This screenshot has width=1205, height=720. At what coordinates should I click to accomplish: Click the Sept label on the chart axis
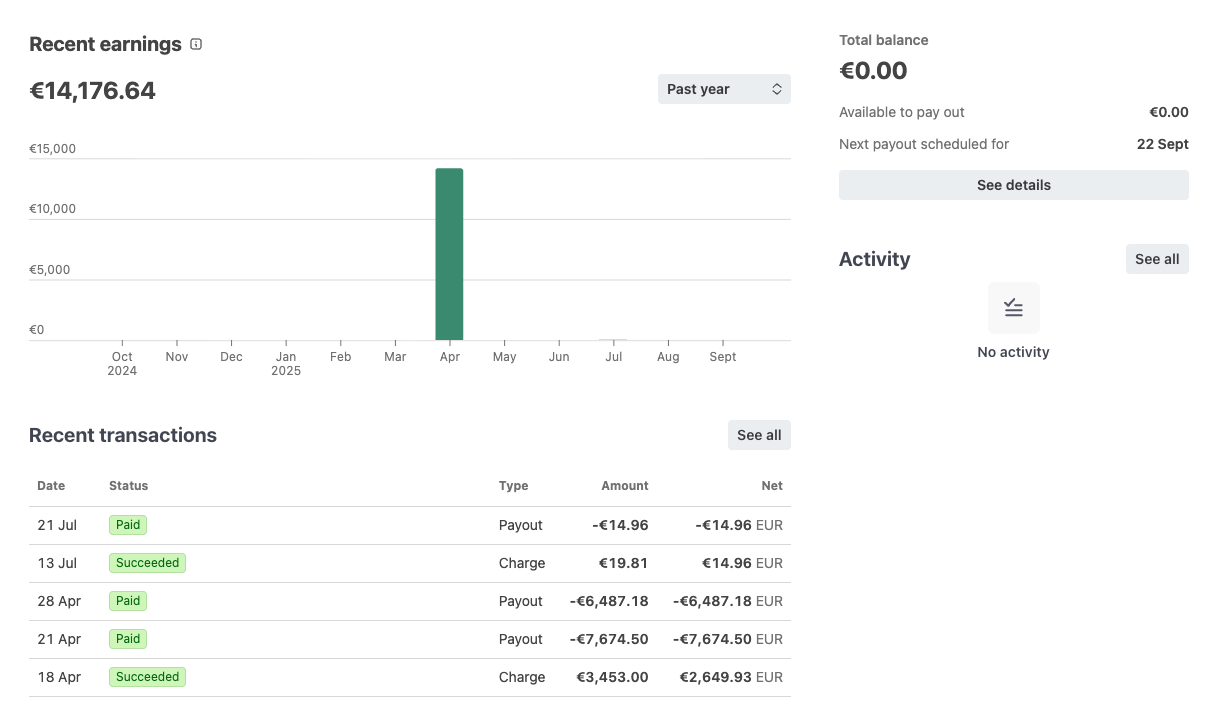pyautogui.click(x=722, y=356)
